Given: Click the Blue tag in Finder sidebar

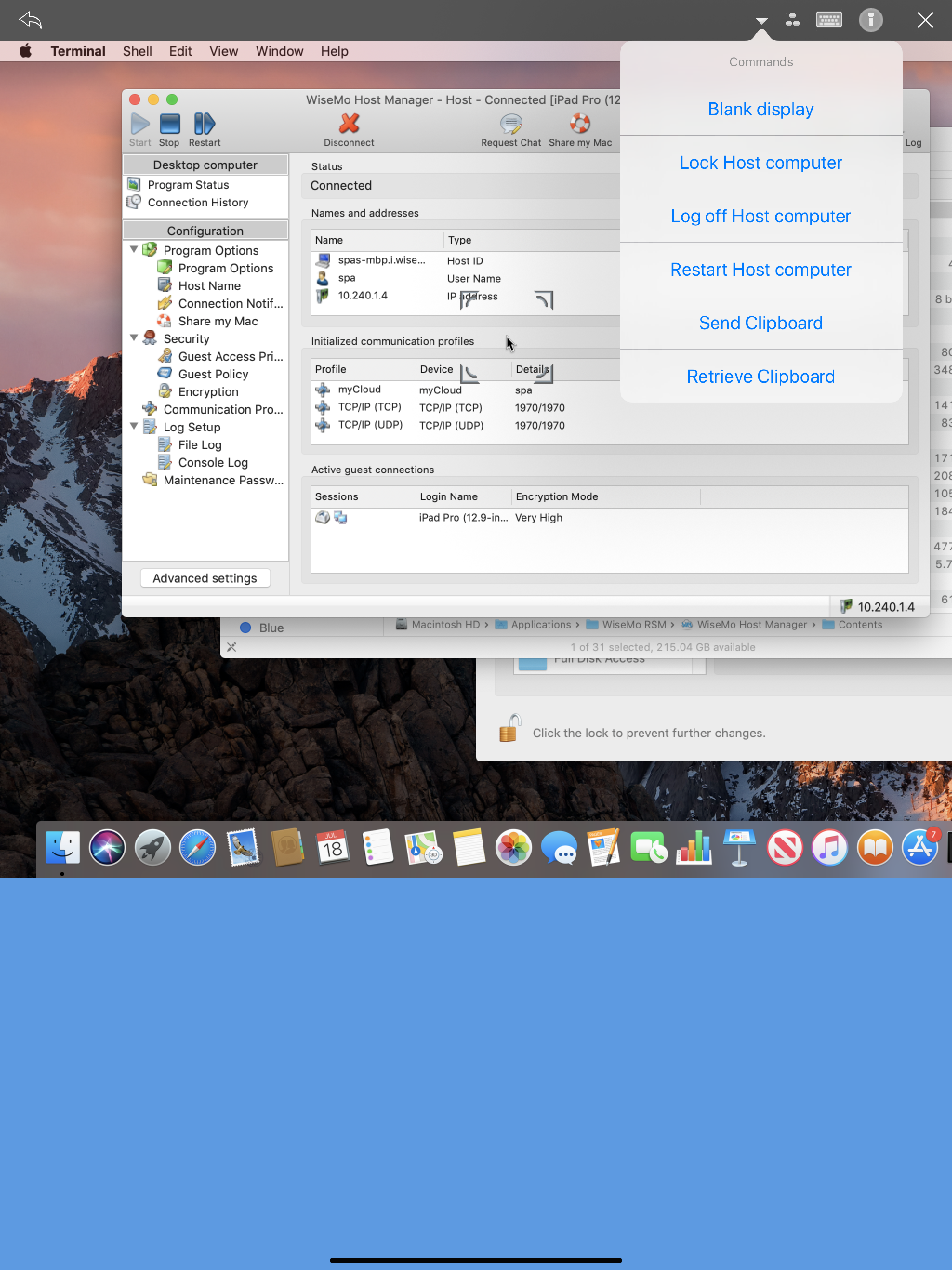Looking at the screenshot, I should pos(271,628).
